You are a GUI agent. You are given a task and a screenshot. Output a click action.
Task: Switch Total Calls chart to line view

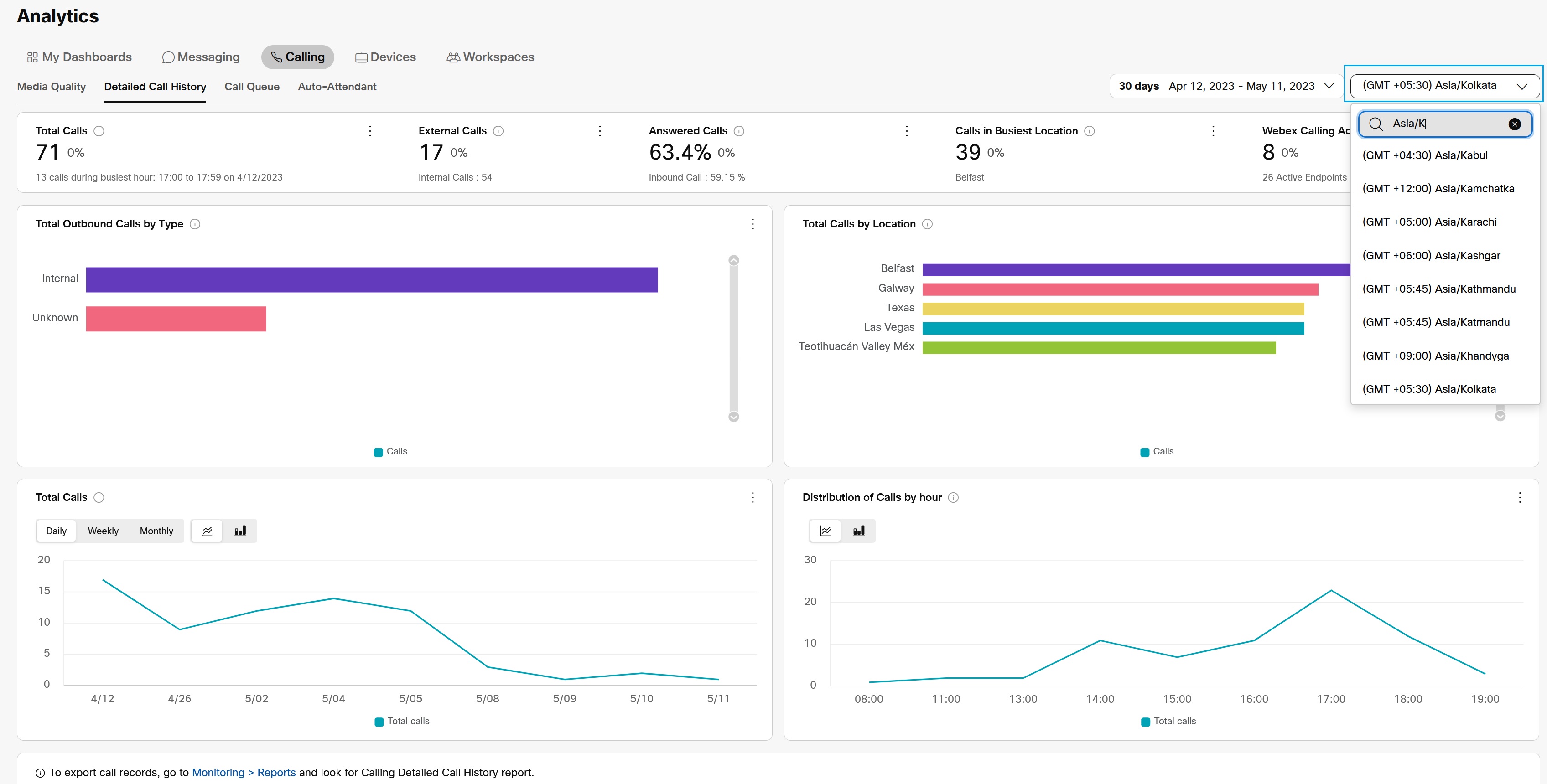click(207, 531)
